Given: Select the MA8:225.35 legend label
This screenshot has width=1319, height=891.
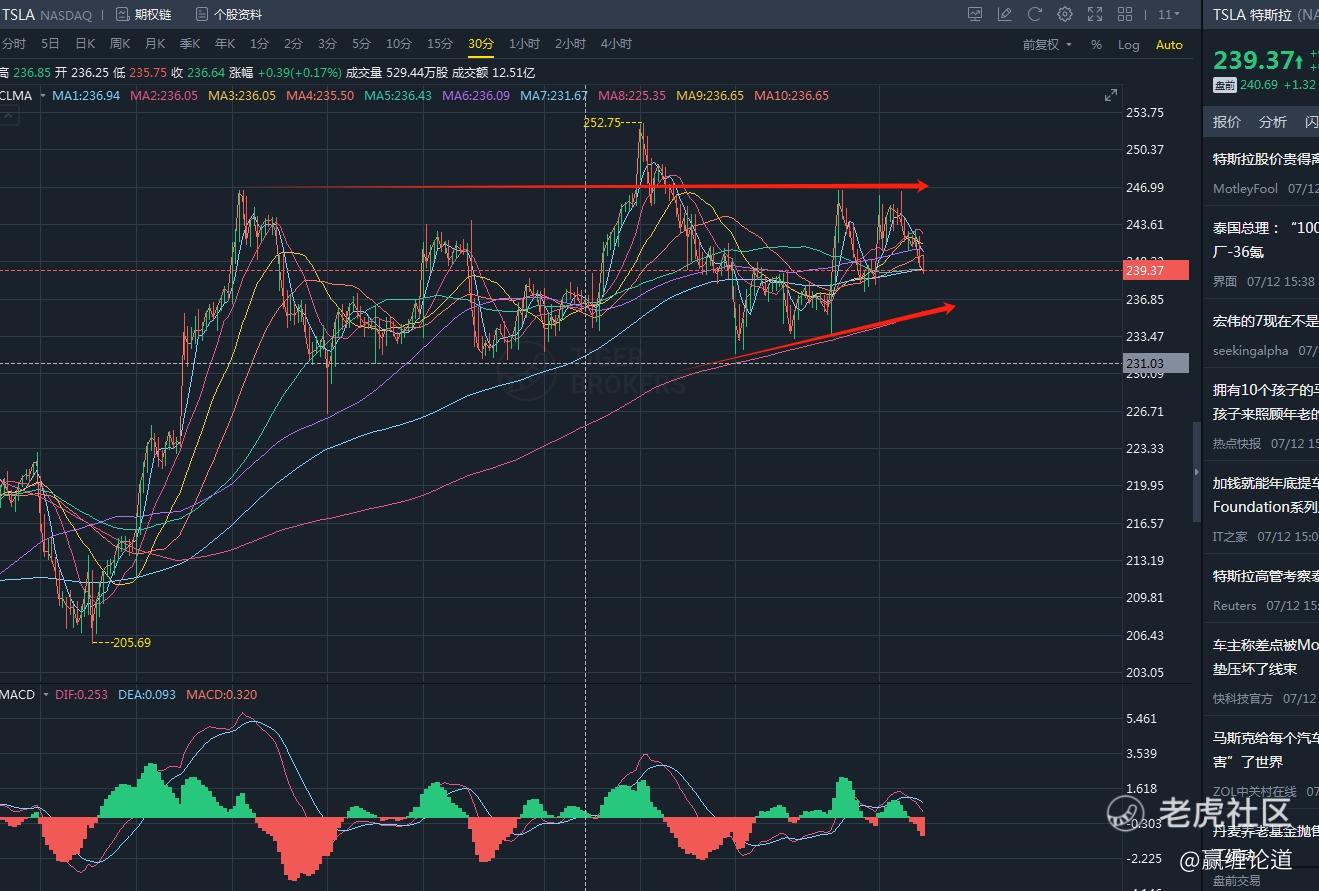Looking at the screenshot, I should [632, 96].
